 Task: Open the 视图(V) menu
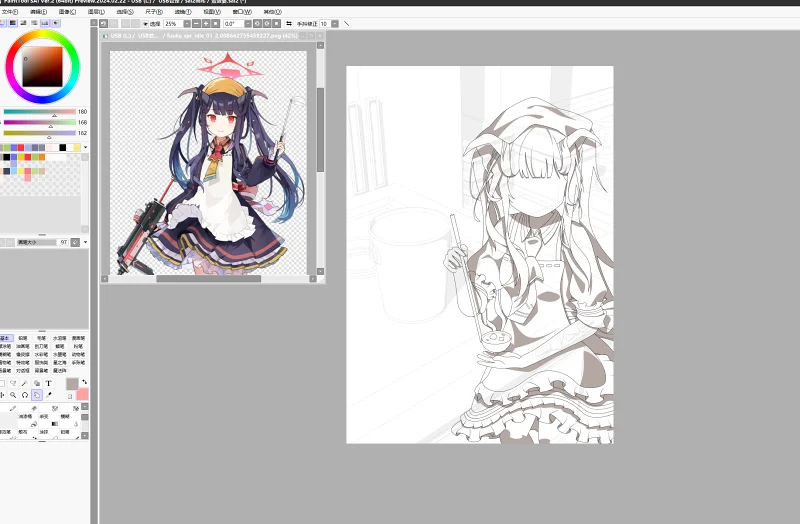tap(212, 12)
